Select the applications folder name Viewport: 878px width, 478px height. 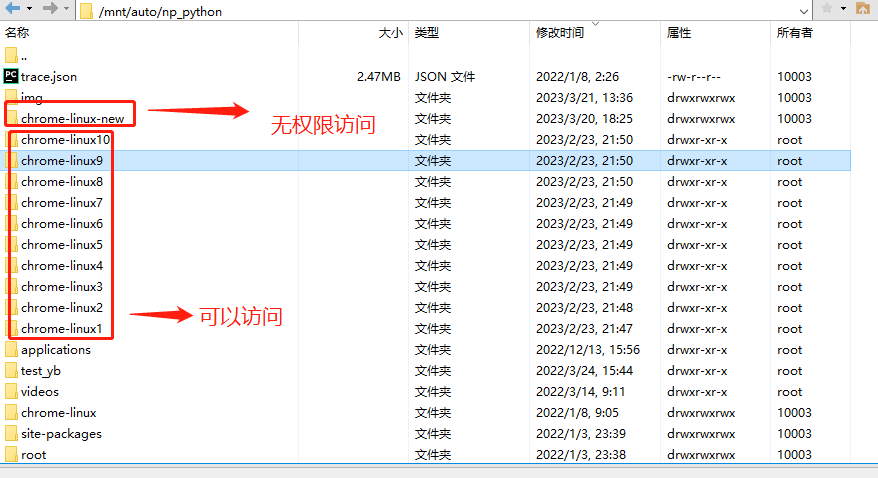point(56,350)
